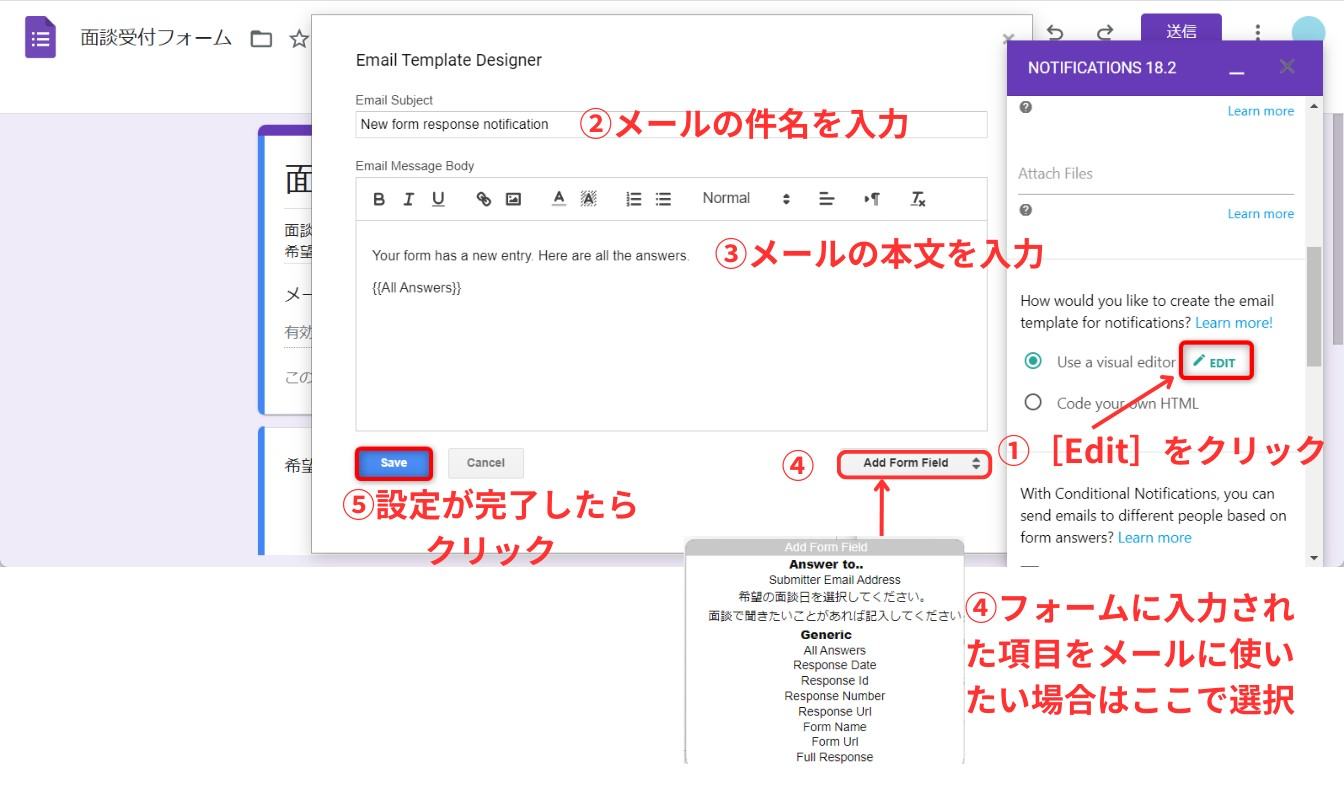Select 'Submitter Email Address' from field list
This screenshot has height=800, width=1344.
click(x=834, y=580)
